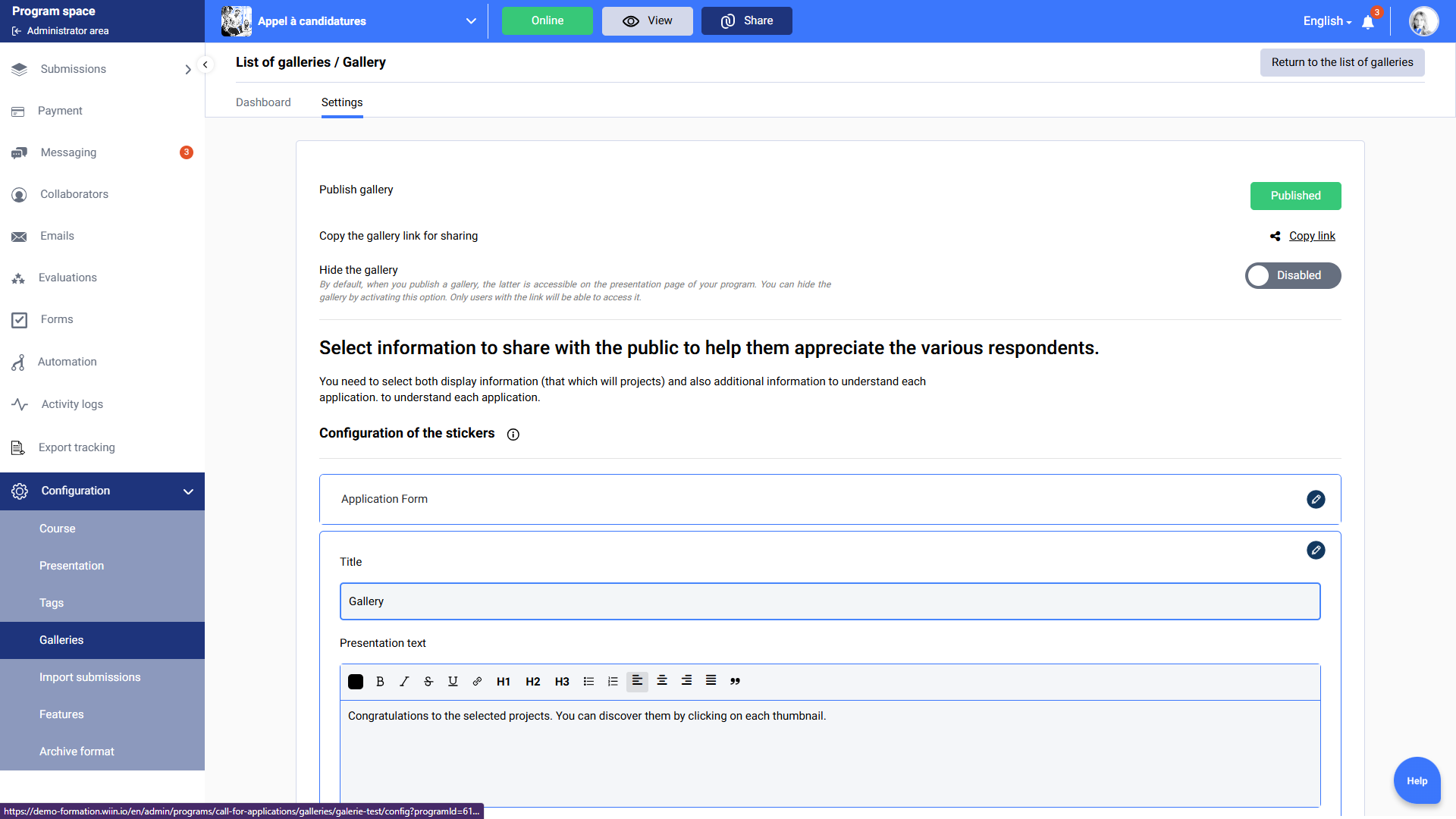Open the English language dropdown
1456x819 pixels.
(1327, 21)
